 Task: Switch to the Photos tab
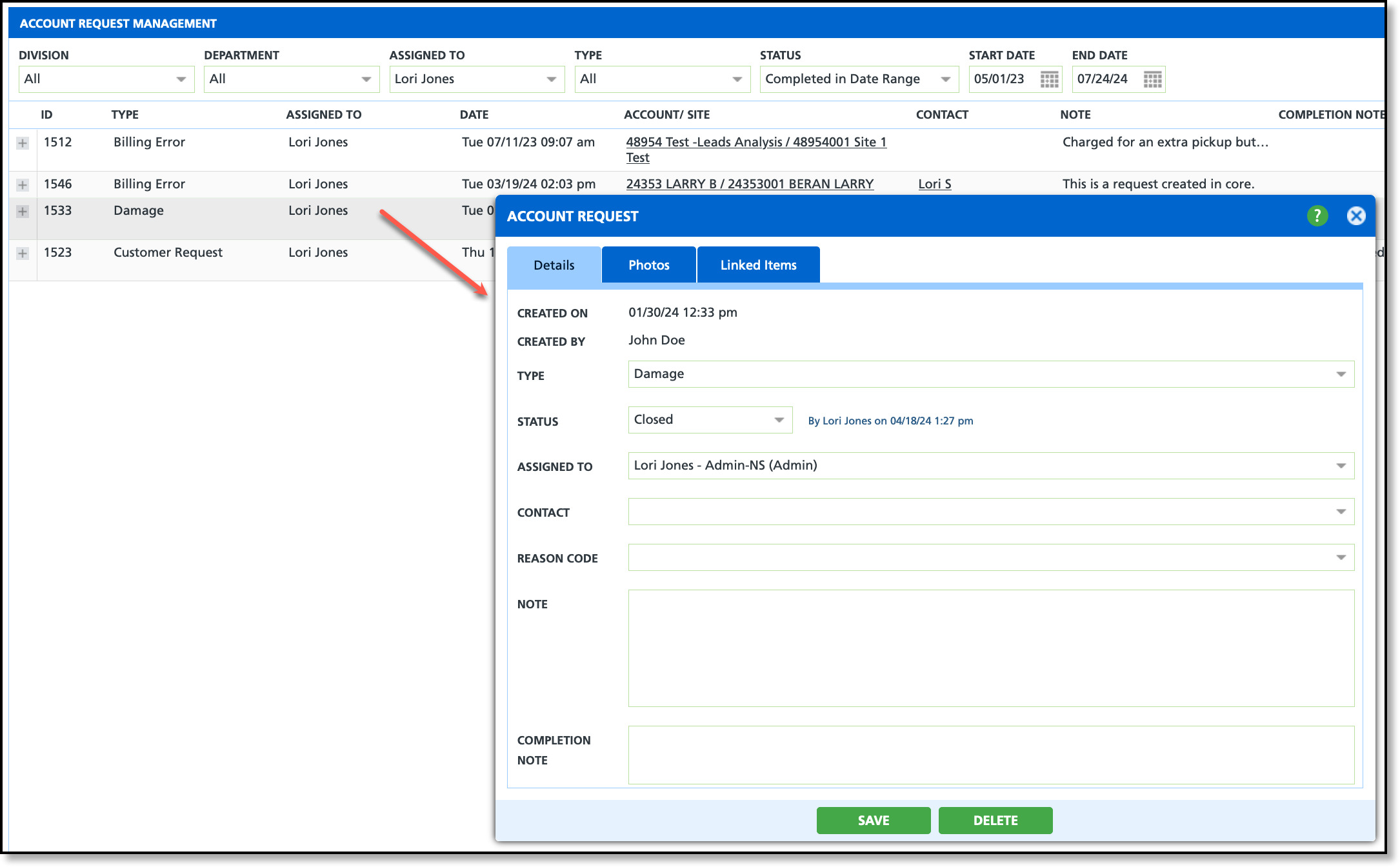pyautogui.click(x=648, y=265)
